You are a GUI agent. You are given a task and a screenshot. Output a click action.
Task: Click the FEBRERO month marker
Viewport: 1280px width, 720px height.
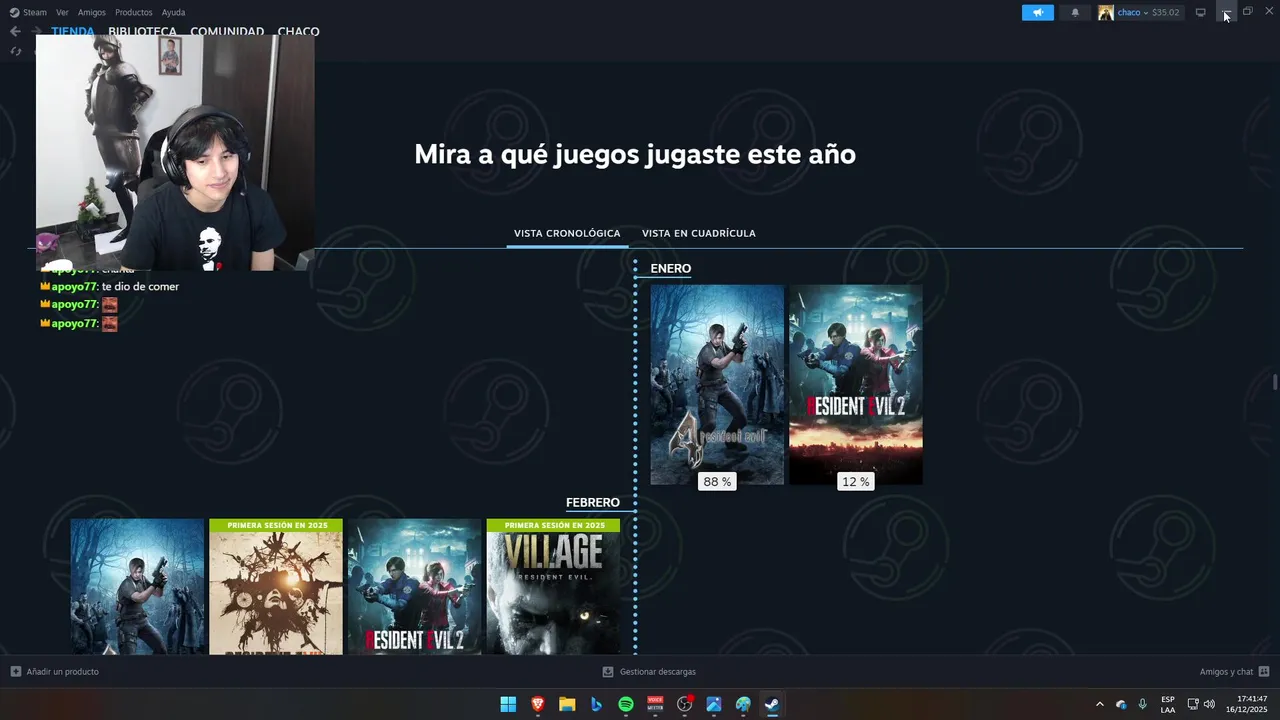593,502
